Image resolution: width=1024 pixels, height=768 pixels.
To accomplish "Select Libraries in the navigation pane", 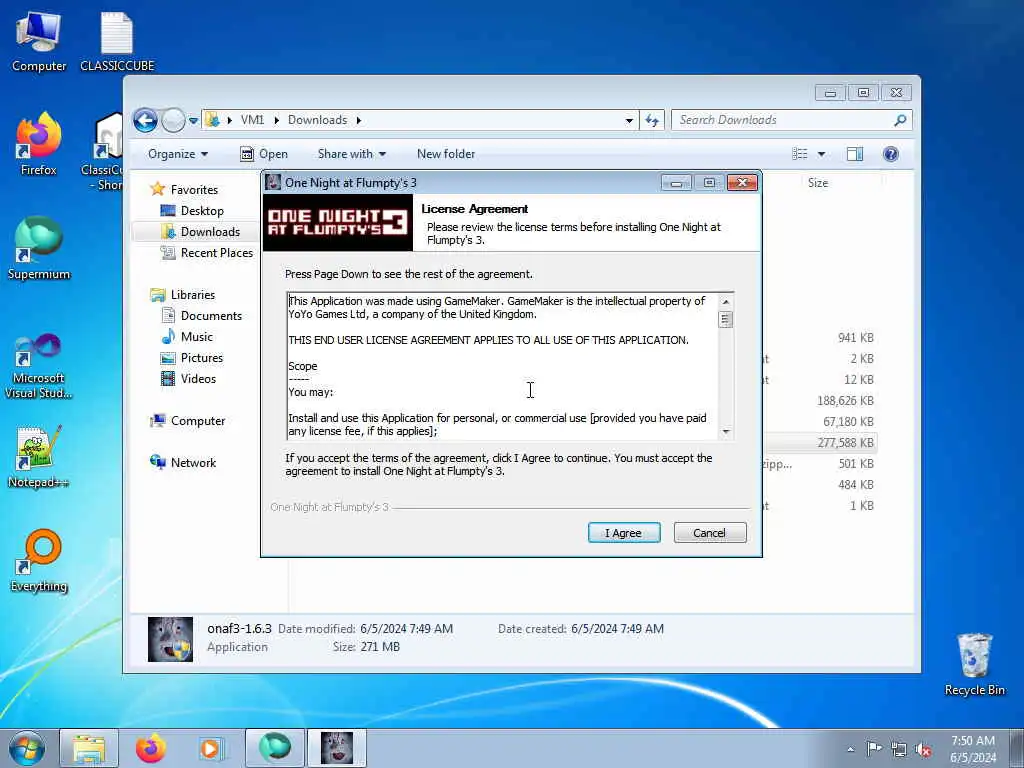I will point(193,295).
